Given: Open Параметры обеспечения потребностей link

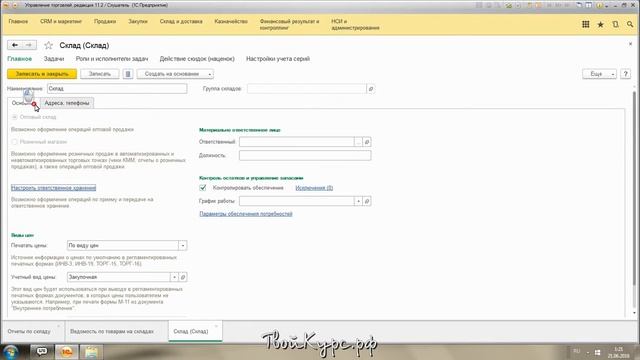Looking at the screenshot, I should click(x=246, y=214).
